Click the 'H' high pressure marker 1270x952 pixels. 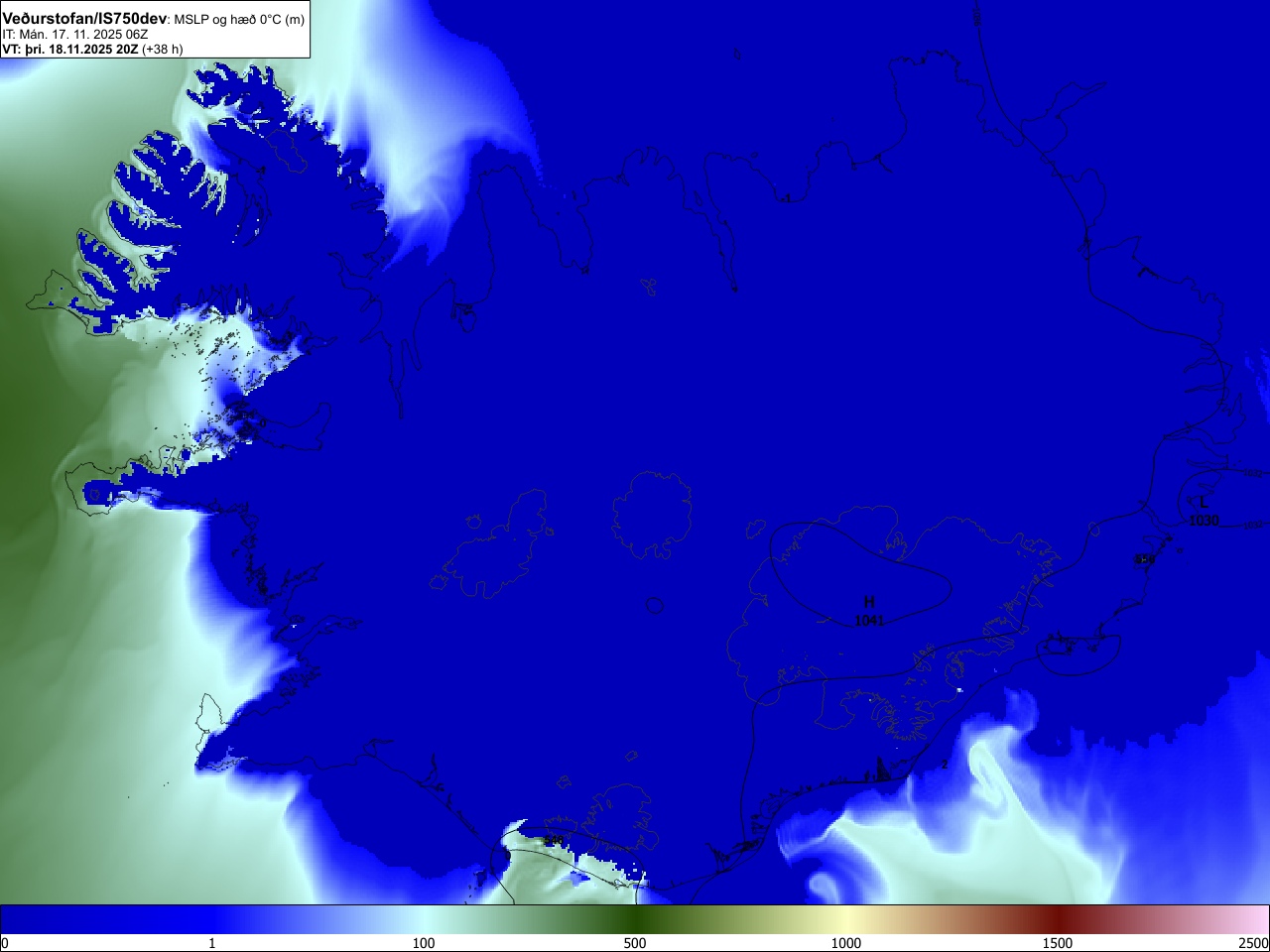[x=869, y=602]
